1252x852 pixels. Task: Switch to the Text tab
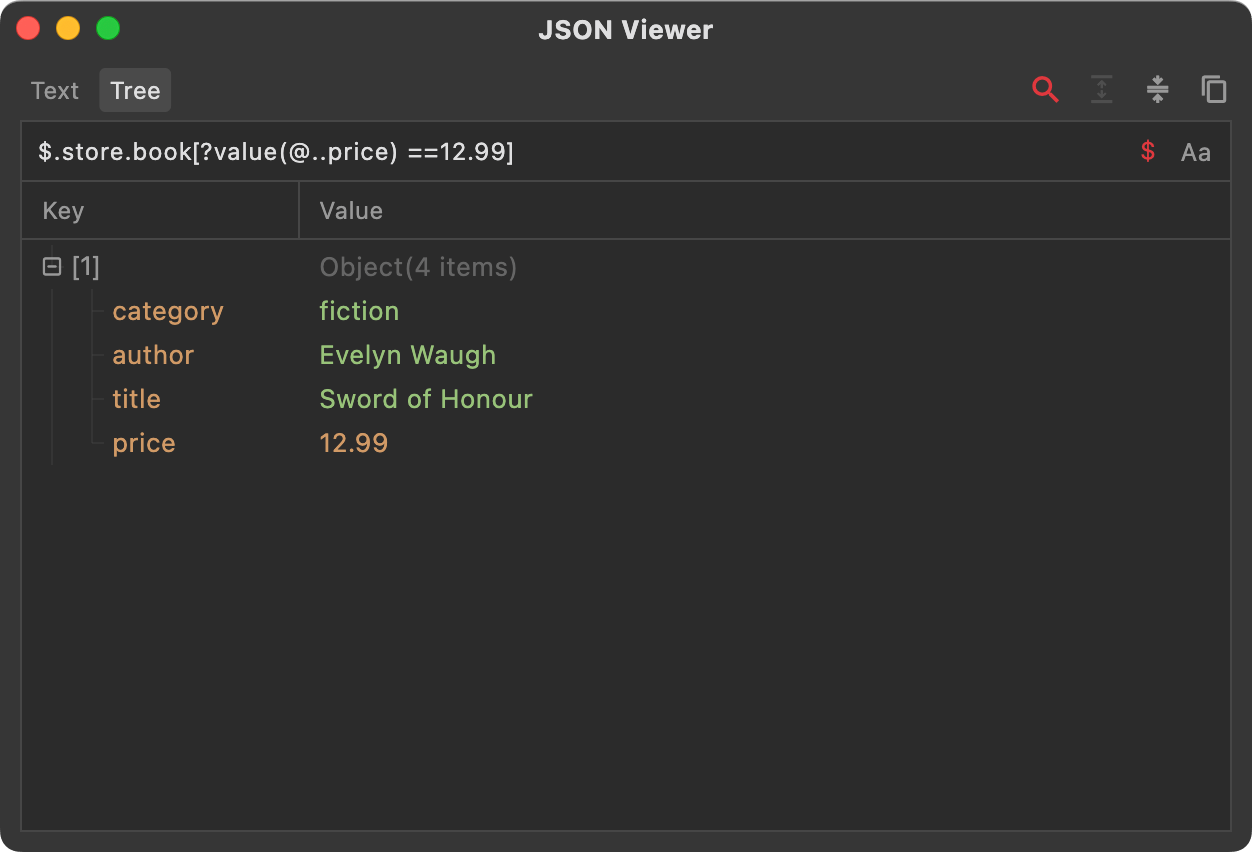click(55, 91)
